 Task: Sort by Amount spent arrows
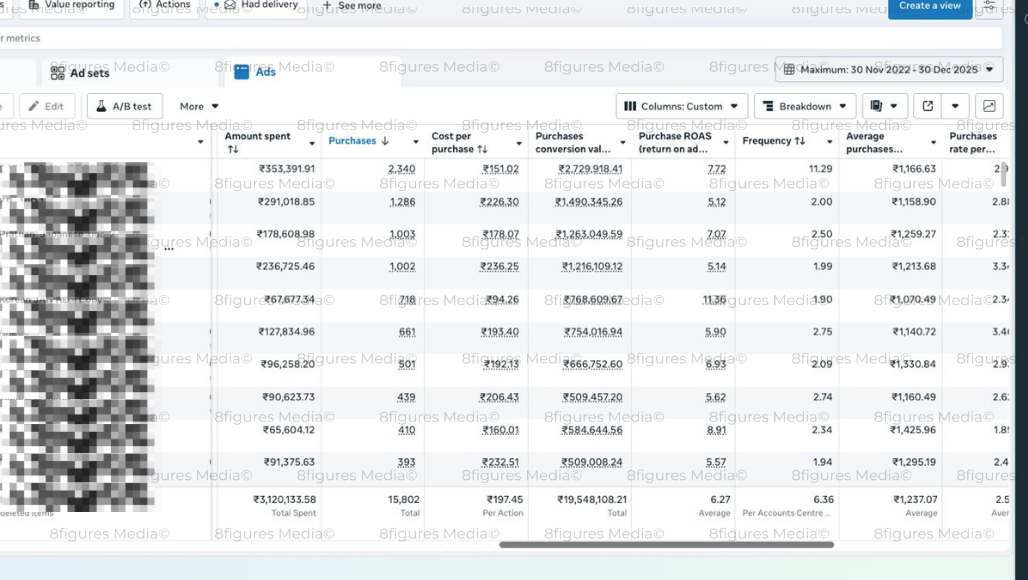point(233,149)
